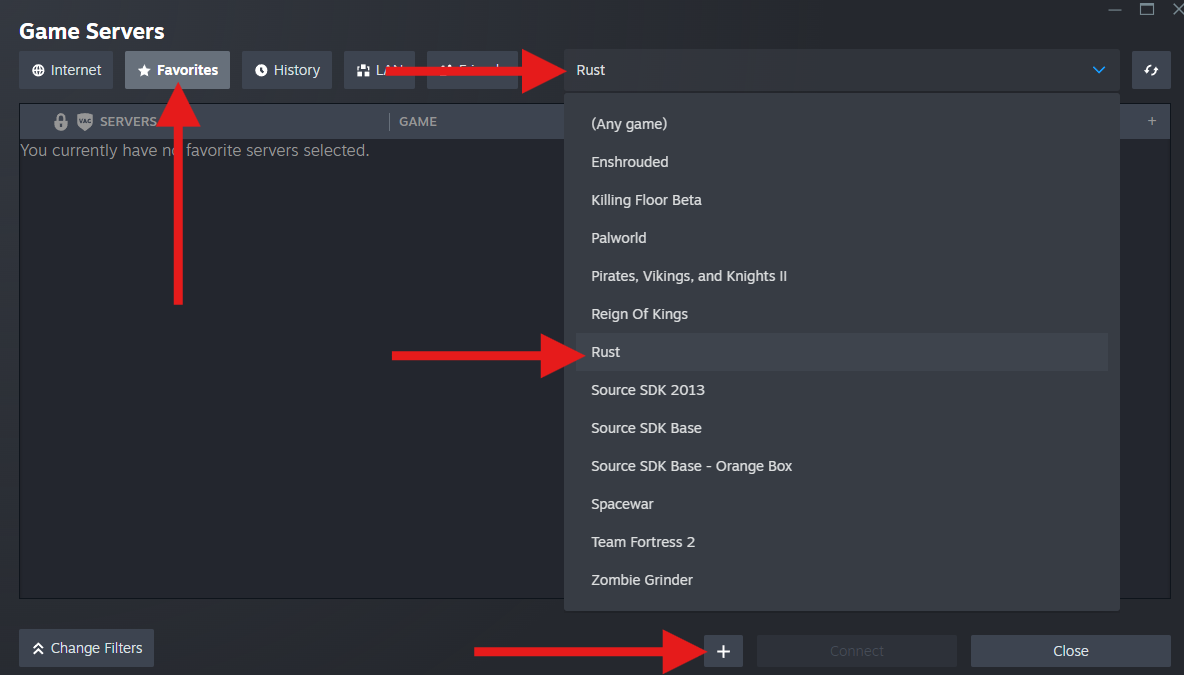The height and width of the screenshot is (675, 1184).
Task: Click the network icon on LAN tab
Action: (x=362, y=70)
